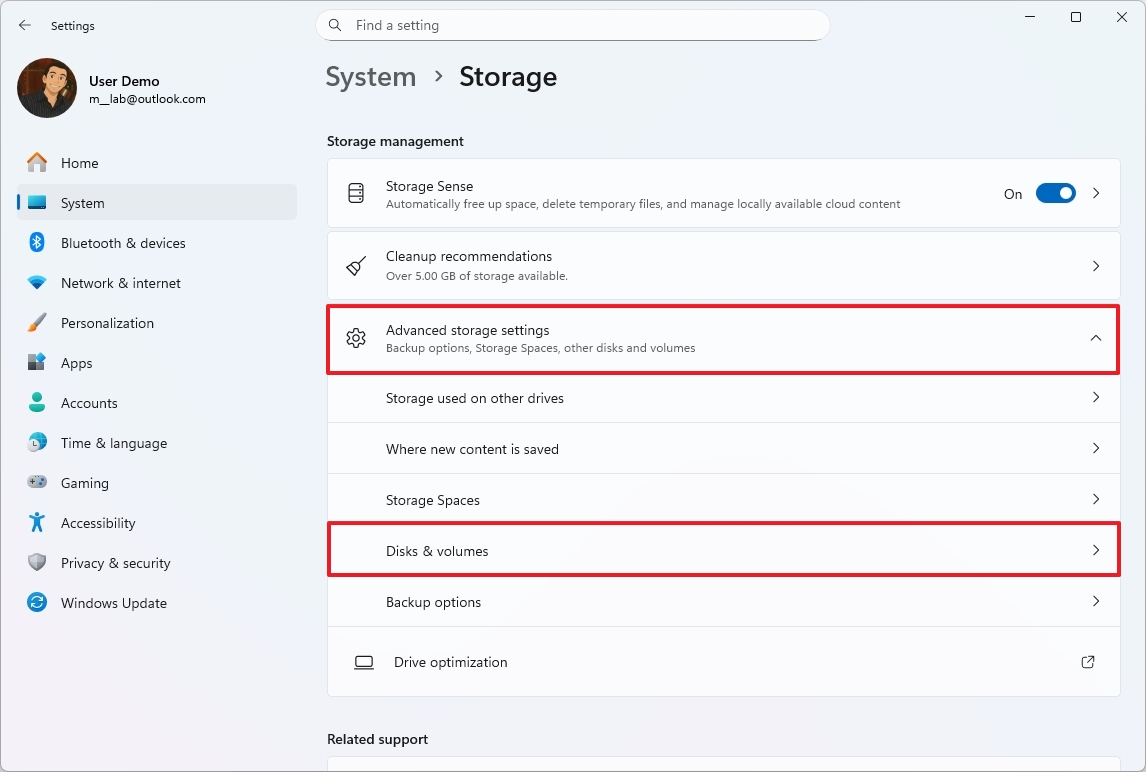
Task: Select the Network & internet globe icon
Action: (36, 283)
